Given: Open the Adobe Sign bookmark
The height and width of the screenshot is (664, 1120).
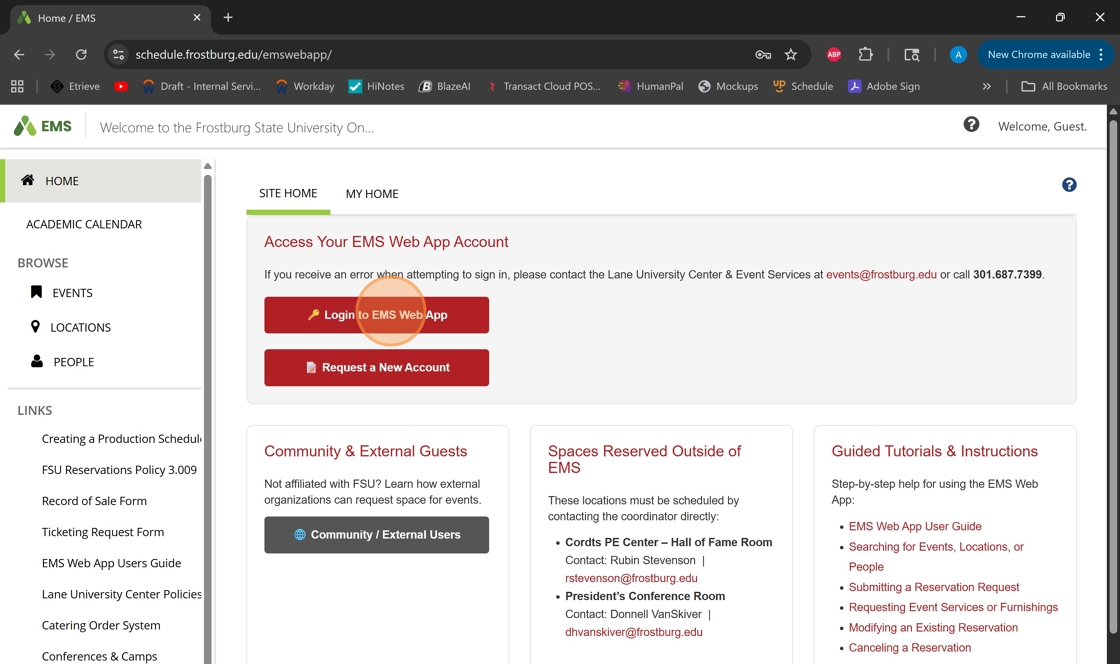Looking at the screenshot, I should (884, 86).
